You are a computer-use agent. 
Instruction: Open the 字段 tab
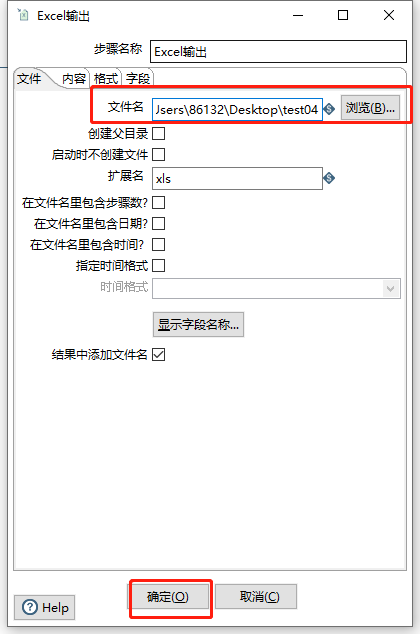pos(137,78)
